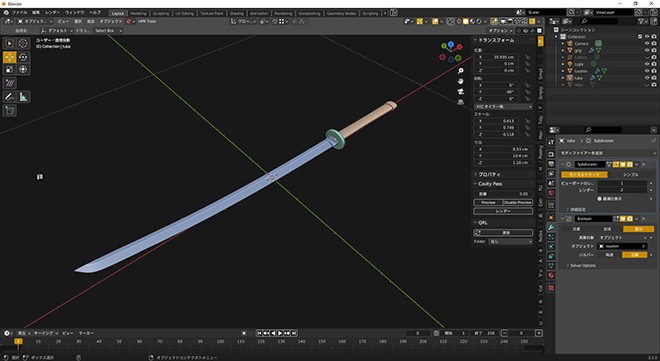
Task: Remove the Subdivision modifier with X
Action: pos(644,165)
